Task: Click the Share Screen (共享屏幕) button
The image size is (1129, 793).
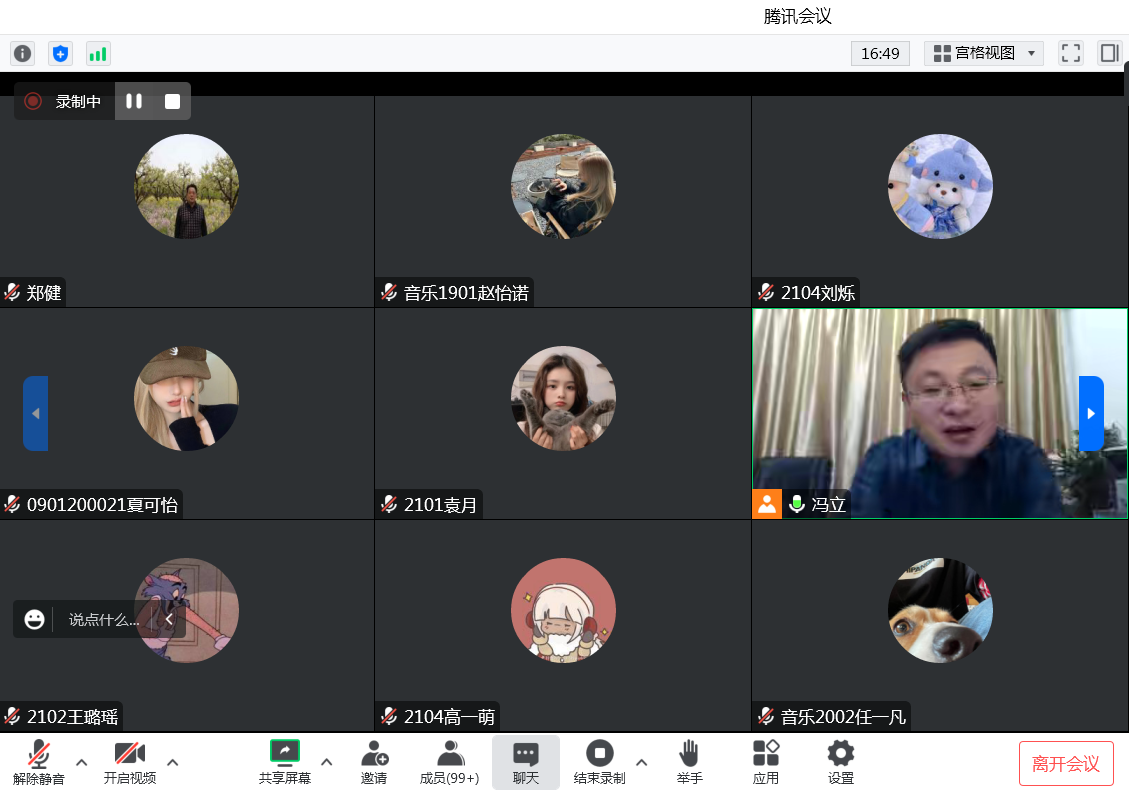Action: (x=285, y=762)
